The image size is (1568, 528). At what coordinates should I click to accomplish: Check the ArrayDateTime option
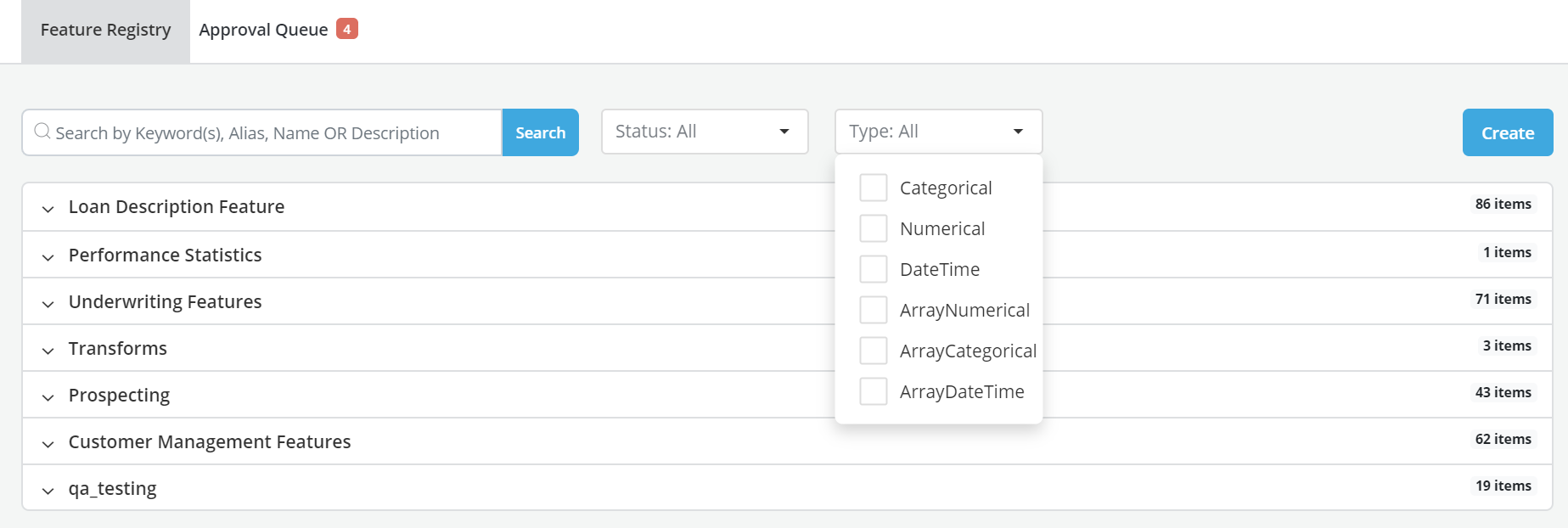pos(873,391)
